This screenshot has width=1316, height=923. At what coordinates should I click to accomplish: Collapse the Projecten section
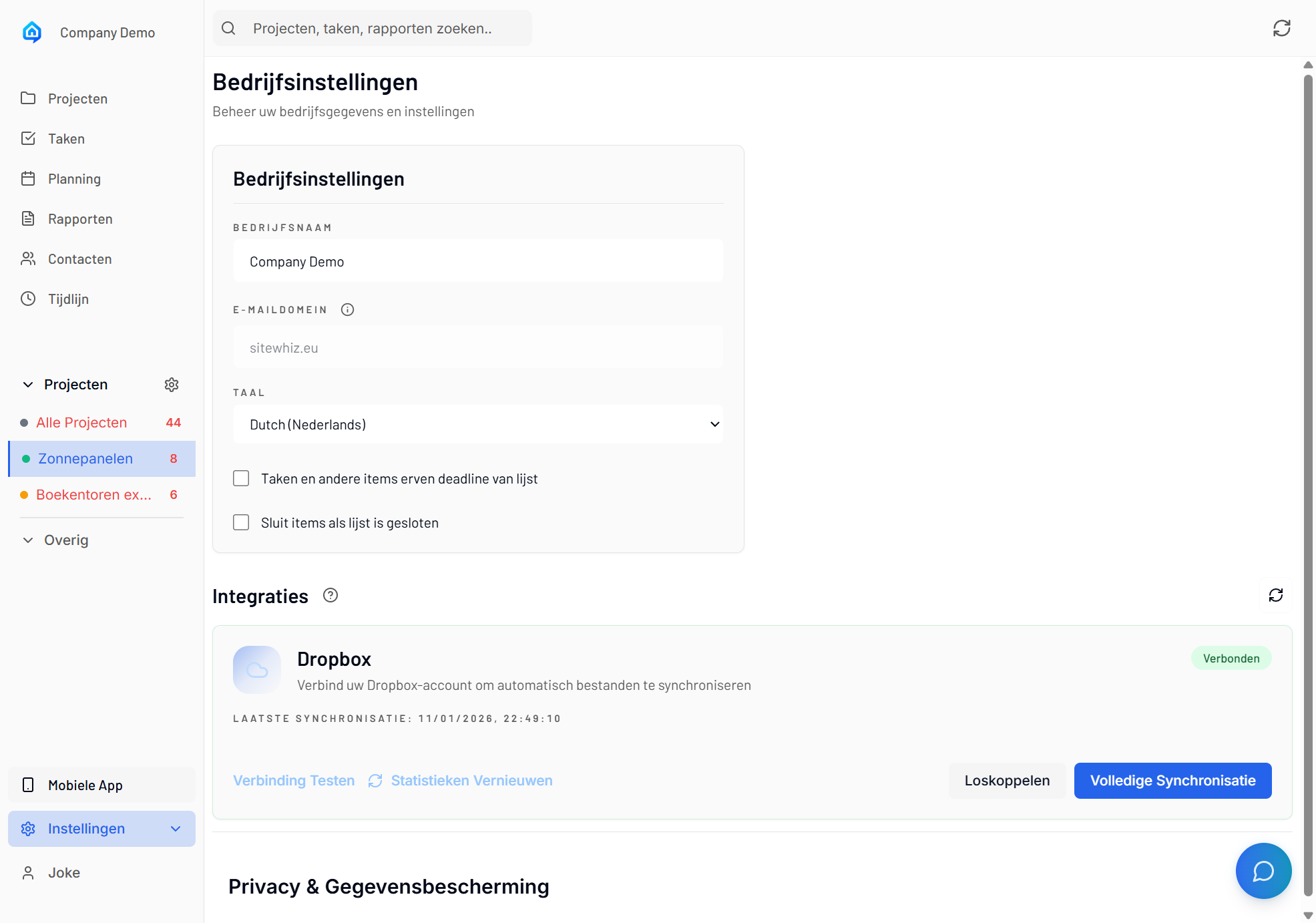pos(27,384)
